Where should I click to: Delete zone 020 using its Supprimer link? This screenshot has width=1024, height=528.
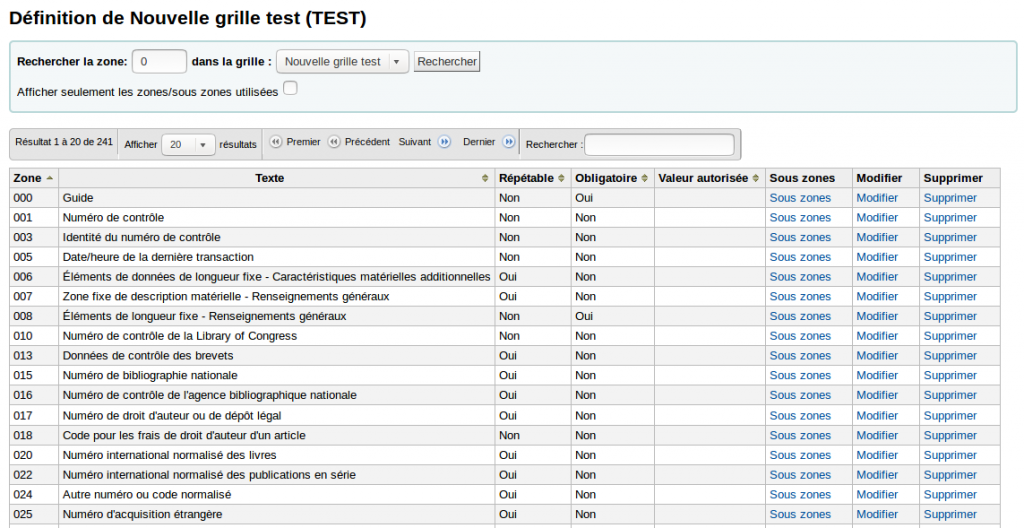(950, 455)
